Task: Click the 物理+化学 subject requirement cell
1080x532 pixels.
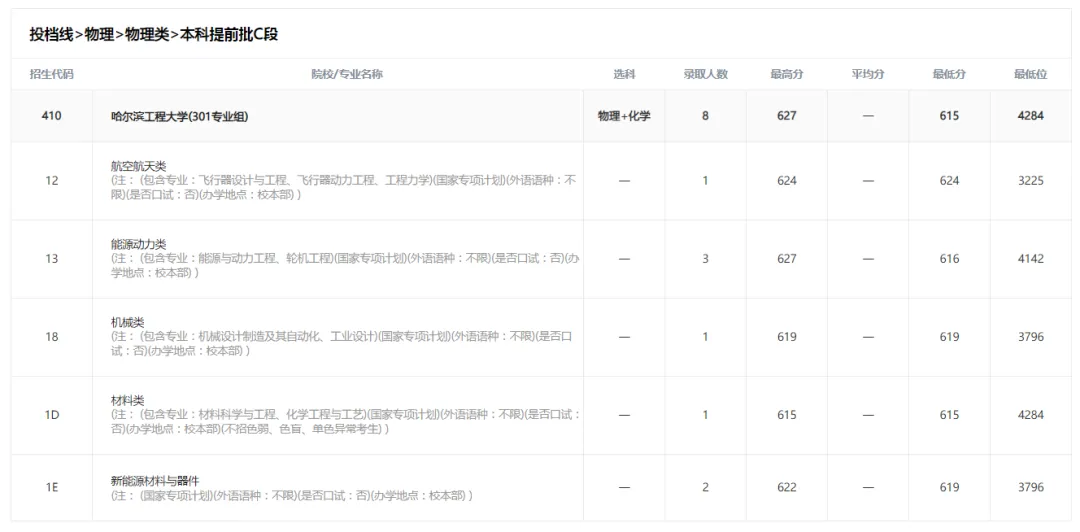Action: [x=624, y=116]
